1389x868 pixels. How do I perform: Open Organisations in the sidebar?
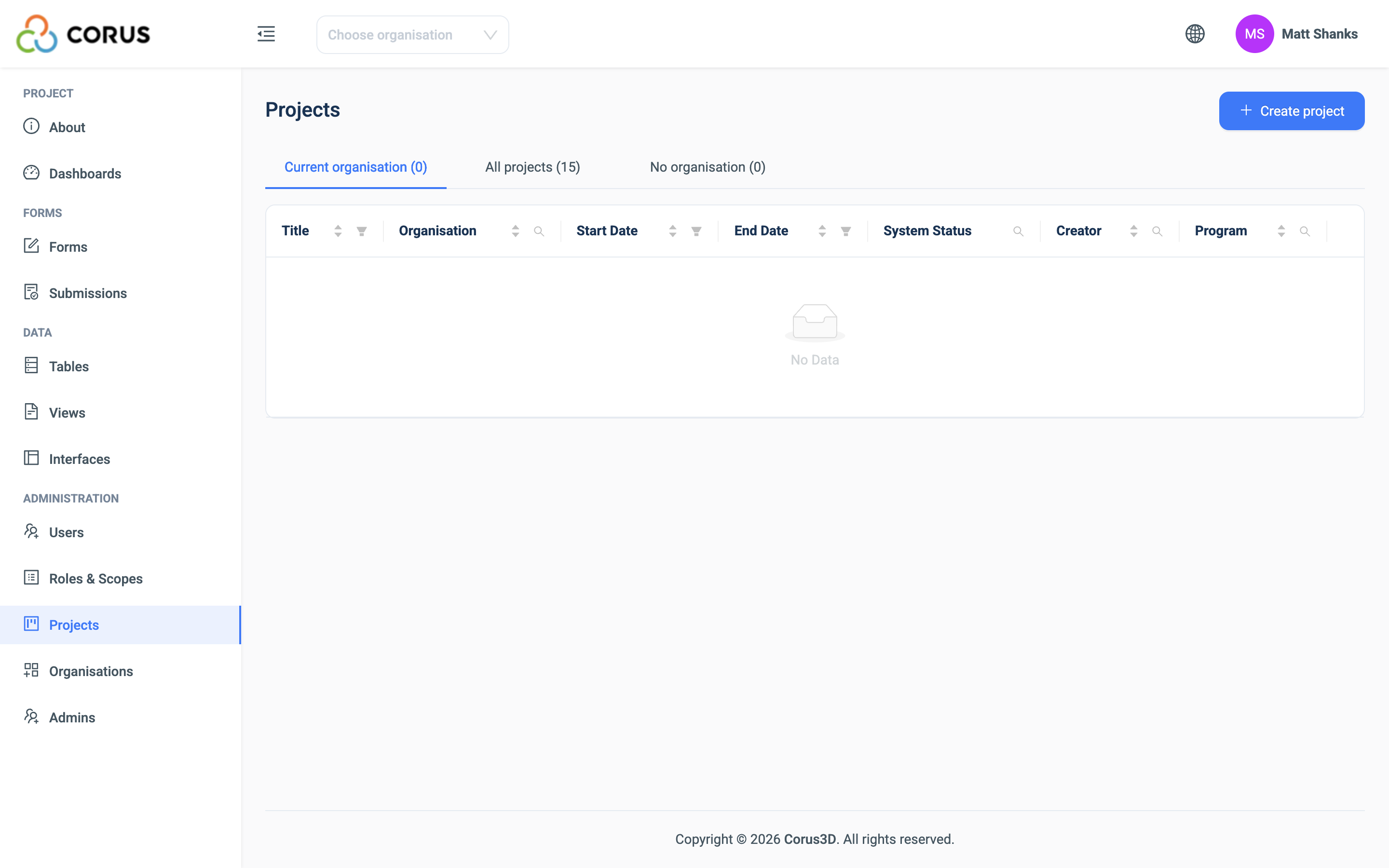click(121, 671)
